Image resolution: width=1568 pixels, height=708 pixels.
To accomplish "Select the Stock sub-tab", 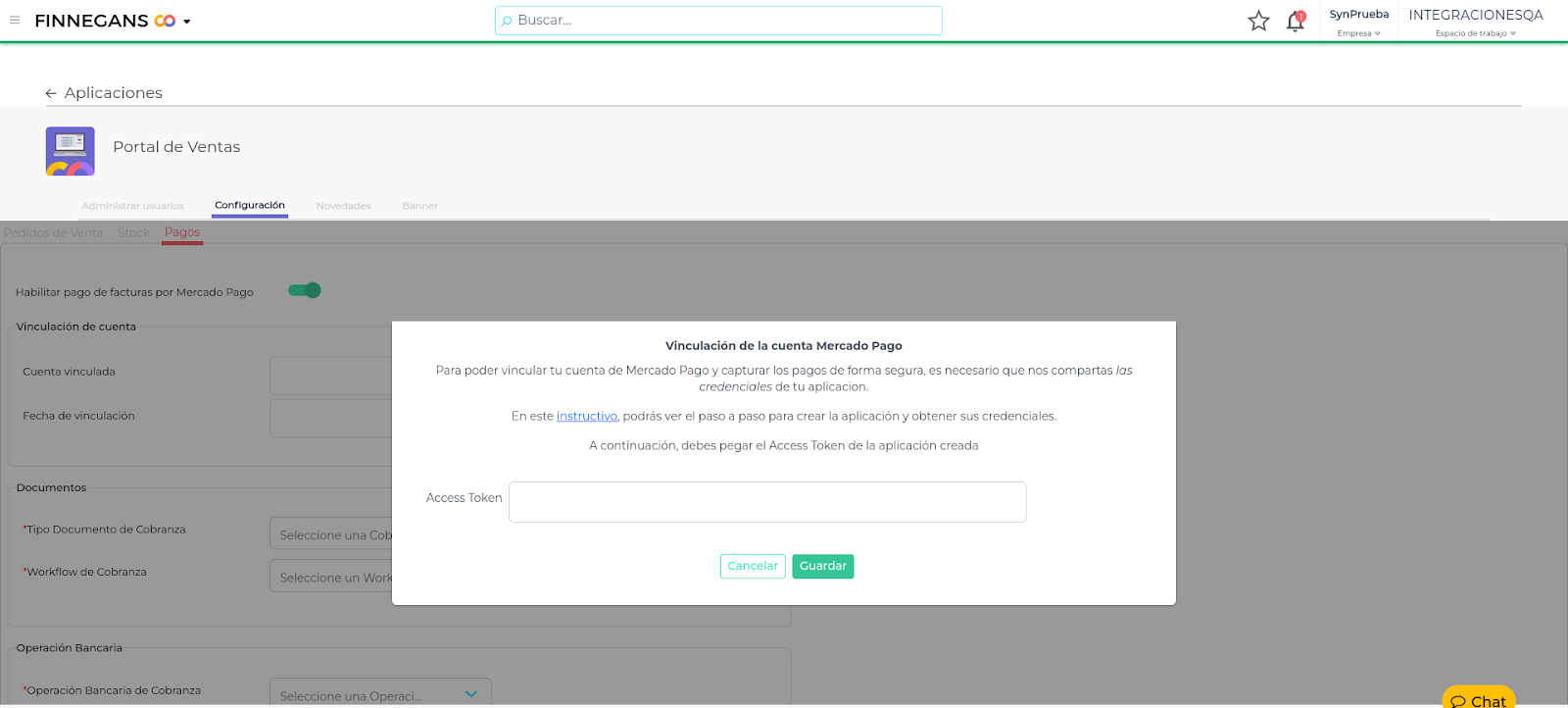I will 133,232.
